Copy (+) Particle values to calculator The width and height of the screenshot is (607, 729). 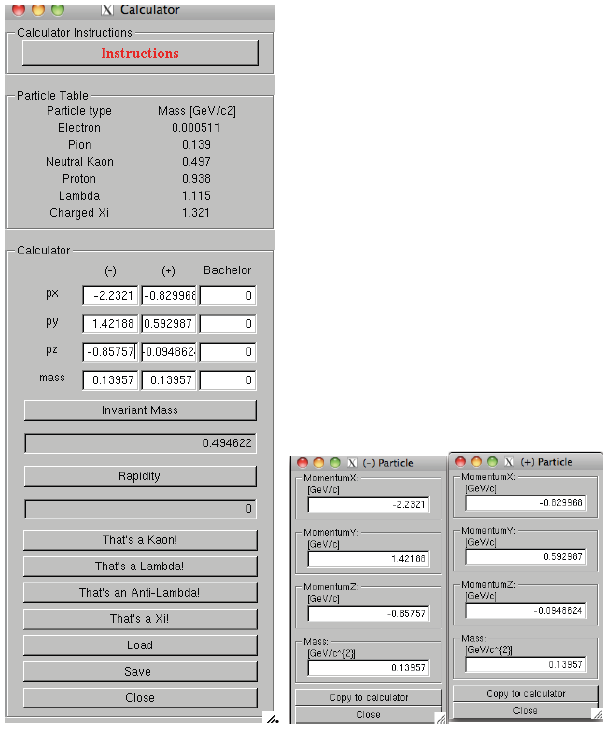click(x=525, y=693)
